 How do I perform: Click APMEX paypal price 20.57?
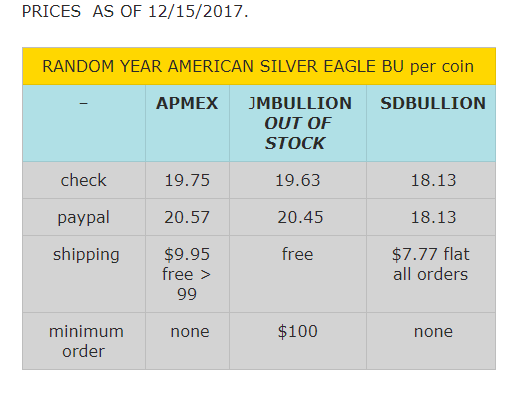click(187, 217)
